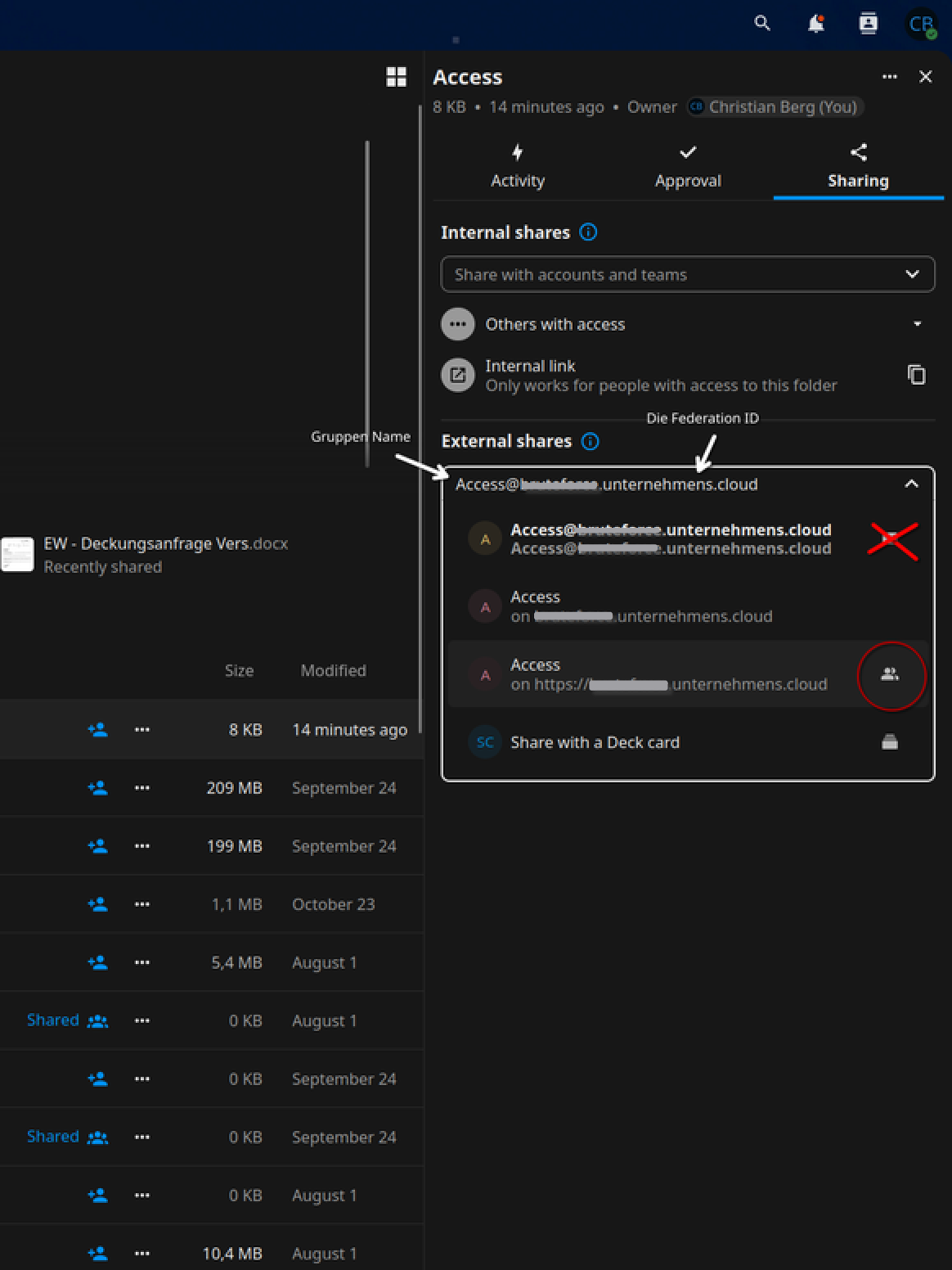Open the search magnifier in top bar
952x1270 pixels.
[x=762, y=24]
